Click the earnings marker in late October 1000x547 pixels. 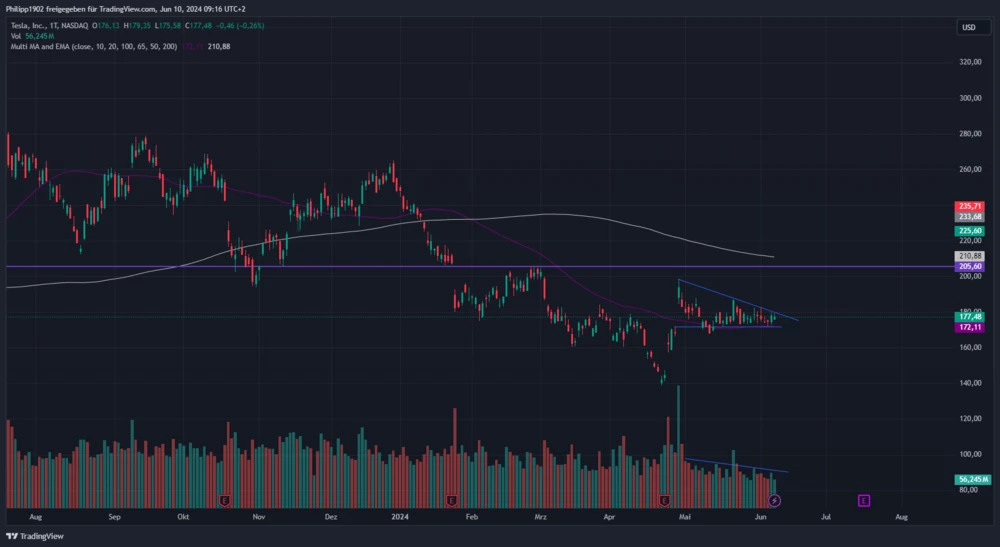click(226, 499)
